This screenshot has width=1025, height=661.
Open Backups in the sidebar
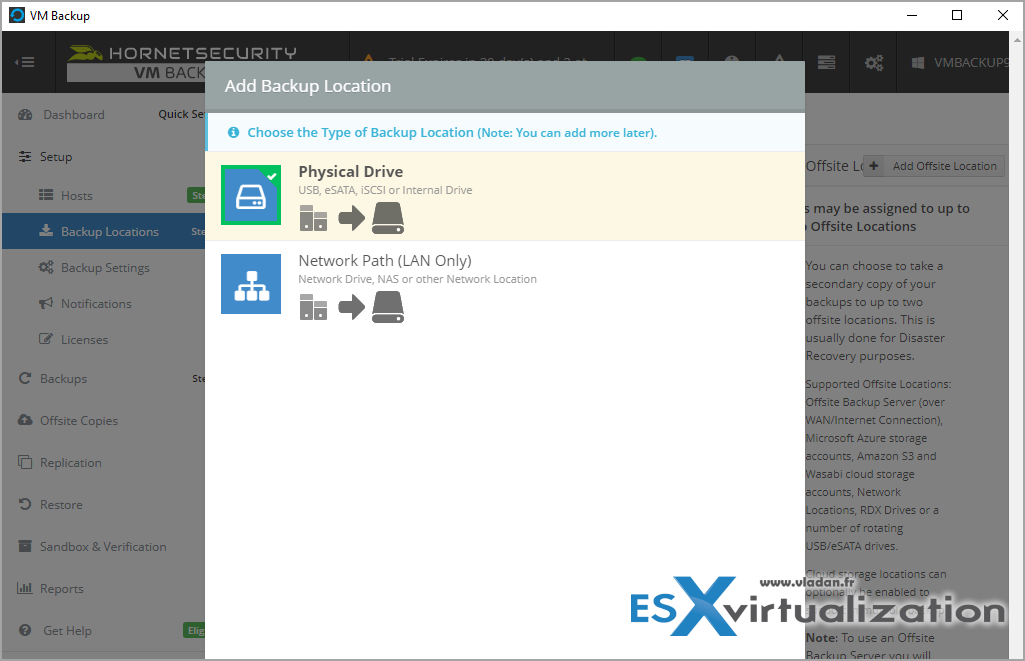[63, 379]
